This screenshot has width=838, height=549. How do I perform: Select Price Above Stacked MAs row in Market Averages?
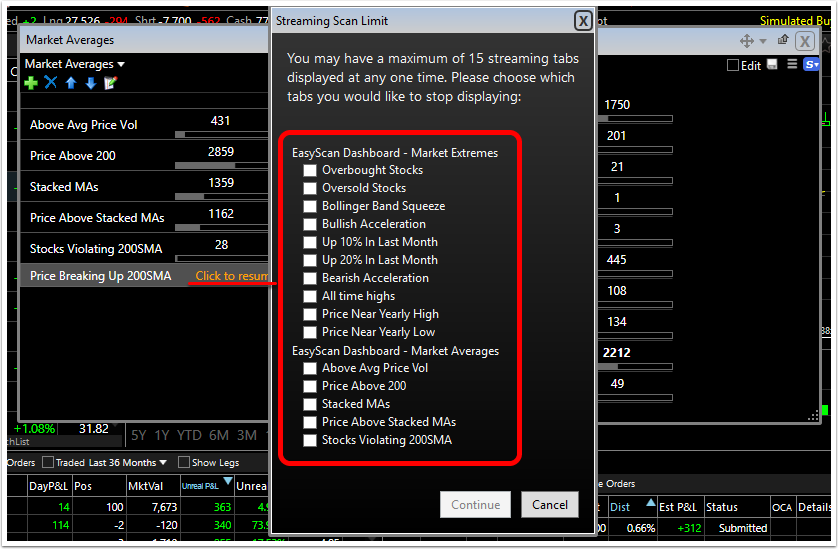click(144, 218)
